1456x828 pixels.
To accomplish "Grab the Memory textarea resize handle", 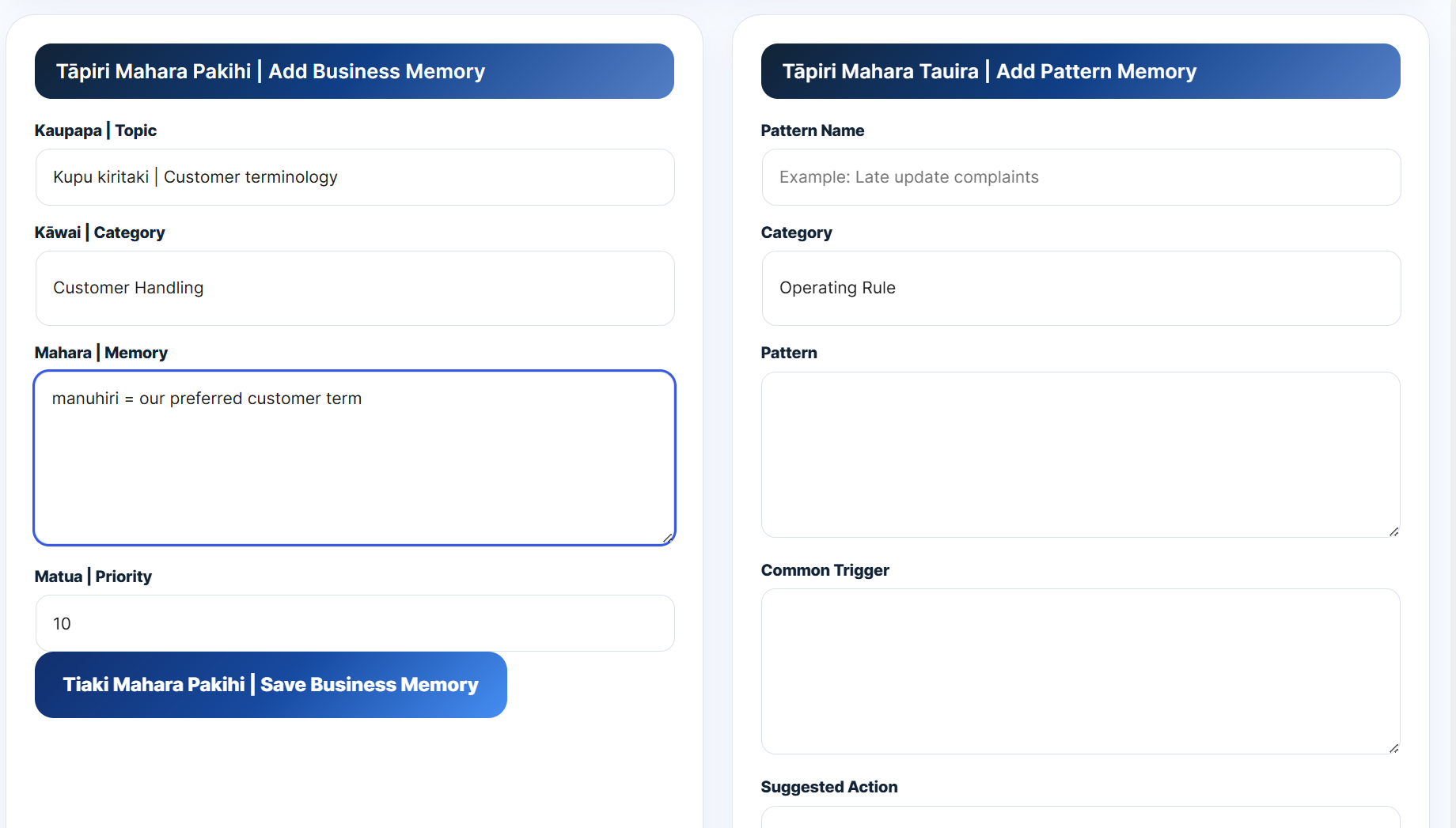I will coord(668,538).
